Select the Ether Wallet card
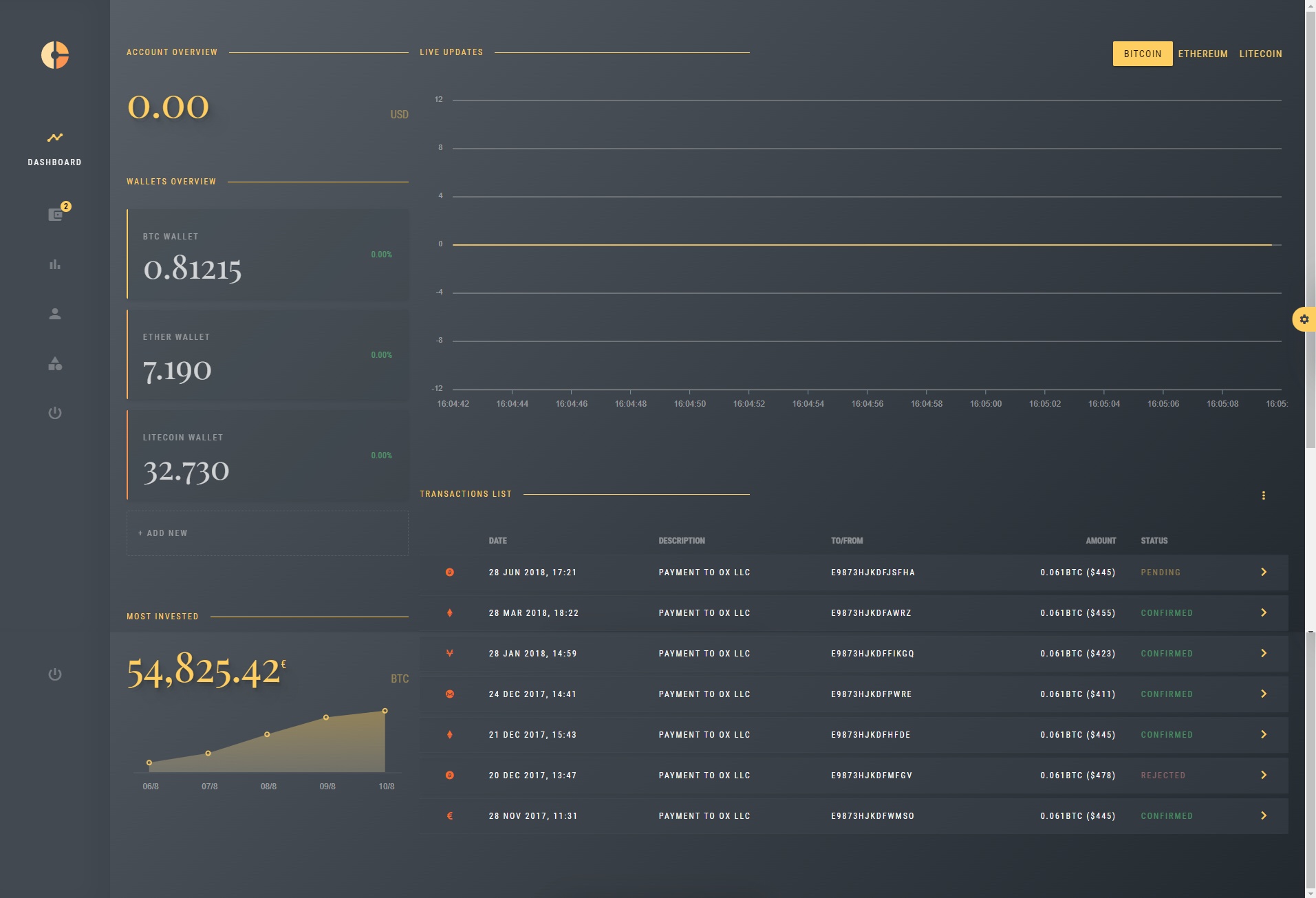The image size is (1316, 898). tap(267, 354)
